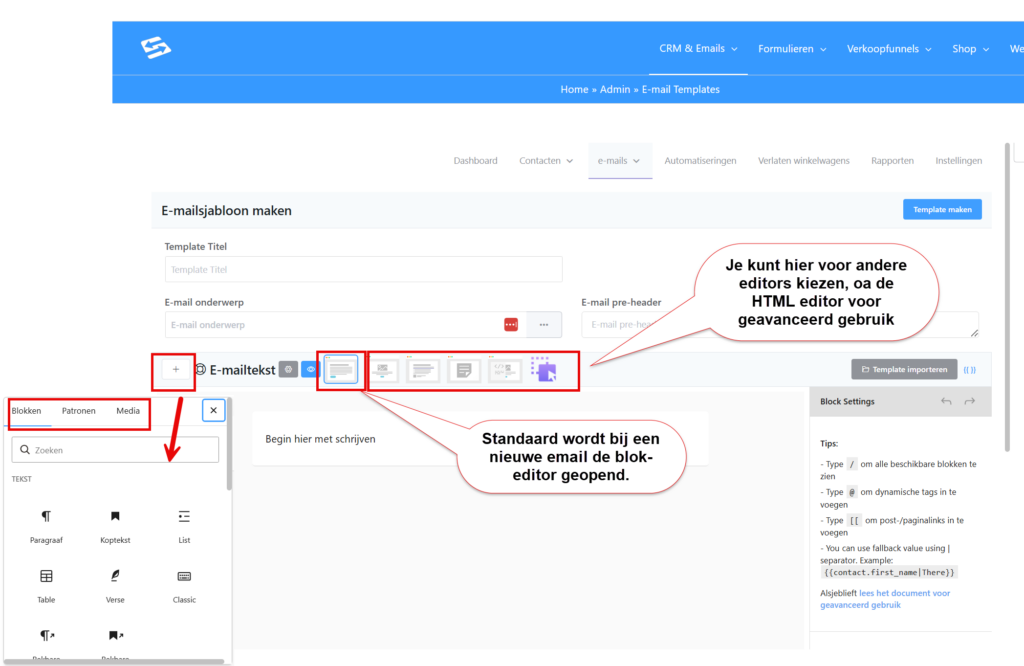Click the undo arrow in Block Settings
This screenshot has height=666, width=1024.
pos(946,401)
